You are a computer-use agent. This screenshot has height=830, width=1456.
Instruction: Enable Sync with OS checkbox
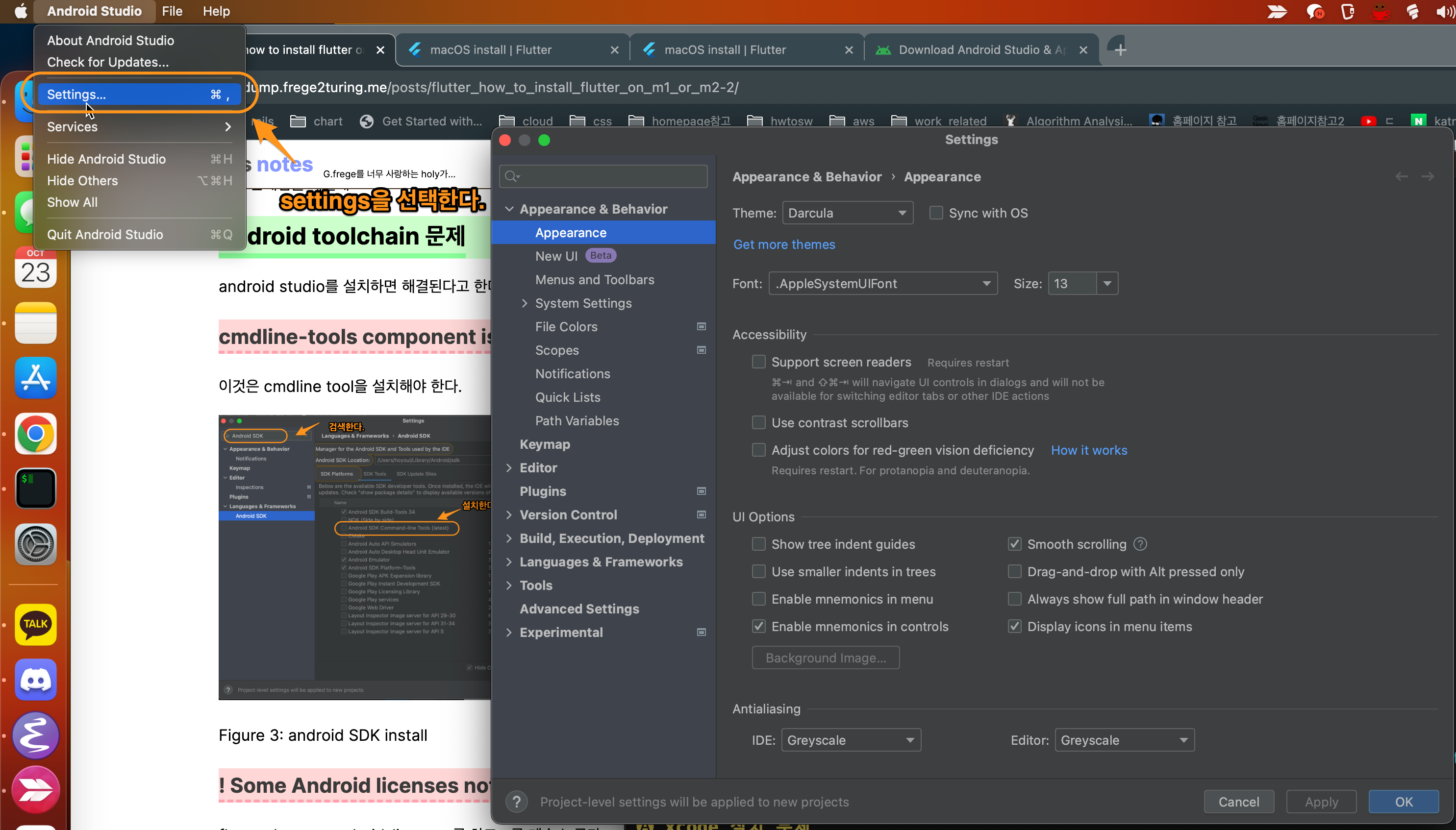coord(936,213)
